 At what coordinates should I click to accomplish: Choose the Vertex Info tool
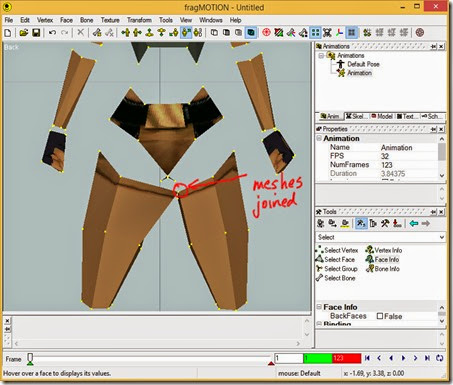coord(384,250)
